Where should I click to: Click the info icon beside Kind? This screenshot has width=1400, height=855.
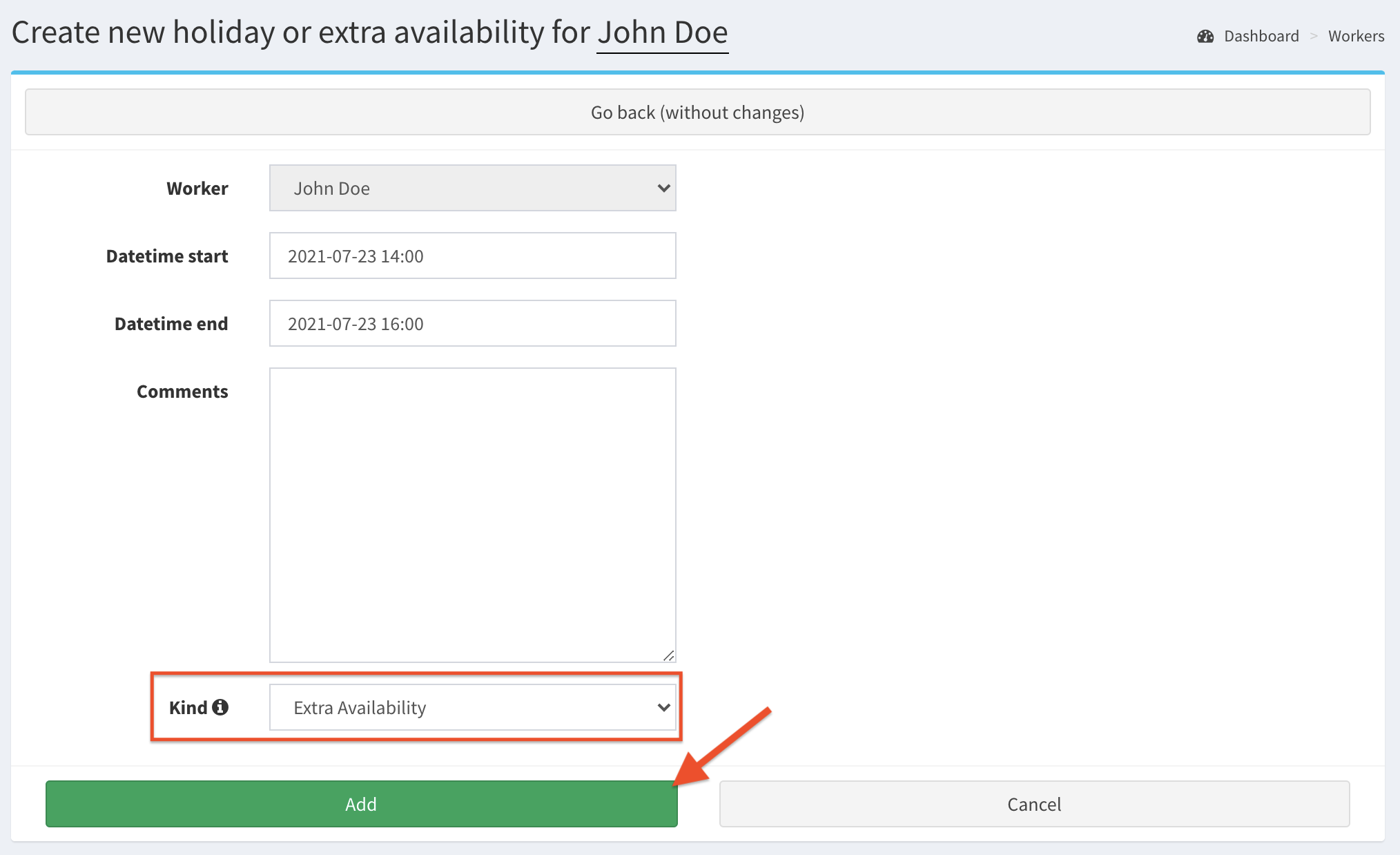point(220,707)
